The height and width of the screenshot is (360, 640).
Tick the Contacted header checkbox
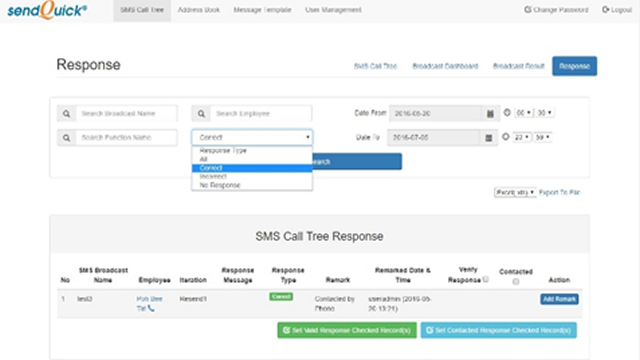coord(516,282)
